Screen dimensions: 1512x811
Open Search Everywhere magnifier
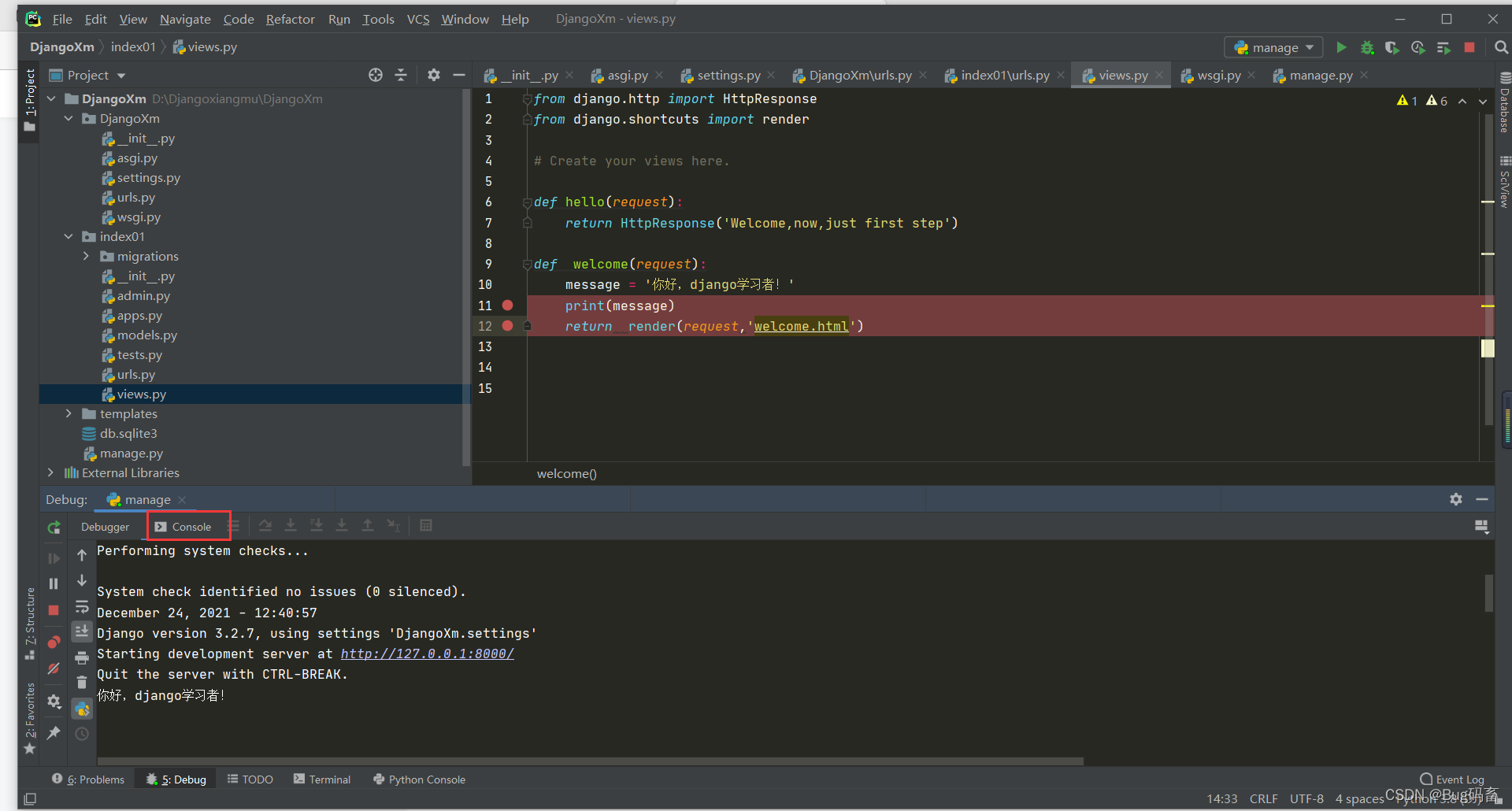(x=1501, y=47)
